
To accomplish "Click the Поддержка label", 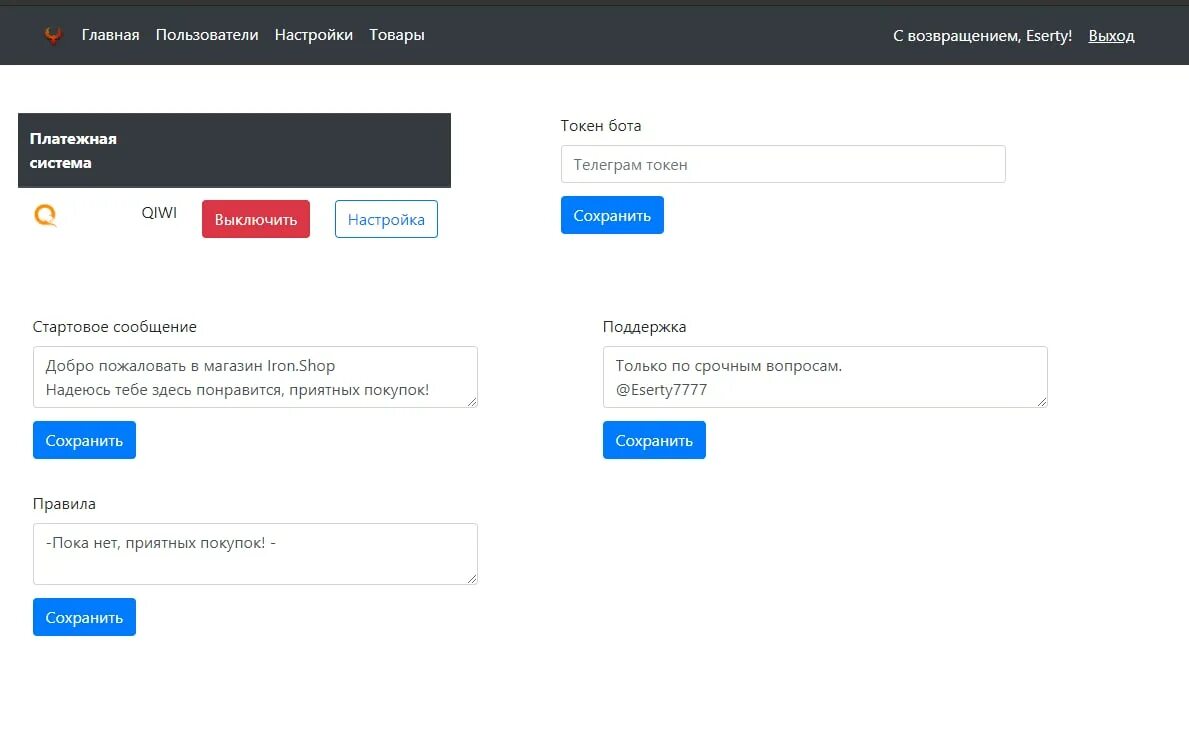I will pyautogui.click(x=645, y=327).
